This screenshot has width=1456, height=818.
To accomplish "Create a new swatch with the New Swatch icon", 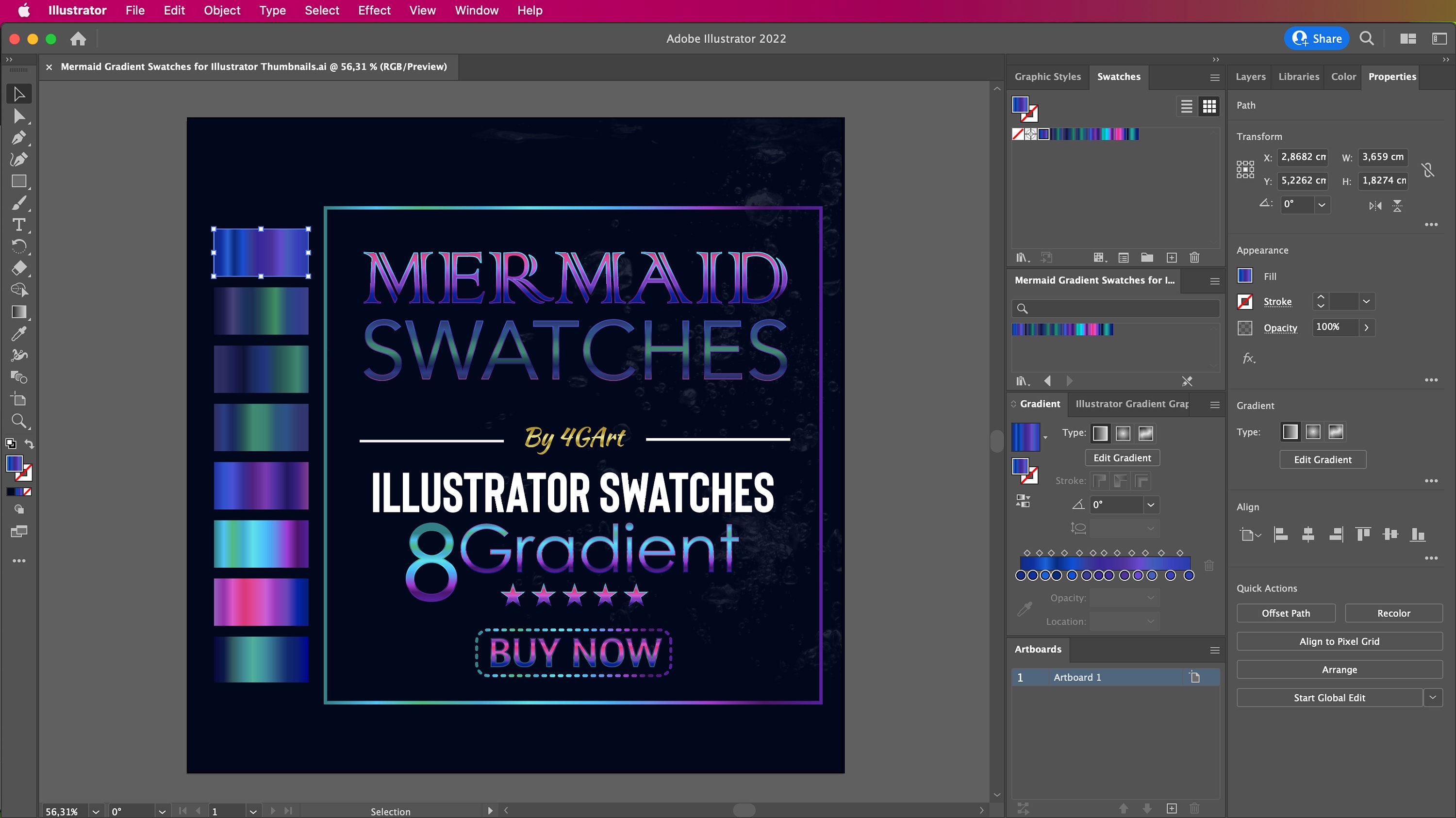I will click(x=1172, y=258).
